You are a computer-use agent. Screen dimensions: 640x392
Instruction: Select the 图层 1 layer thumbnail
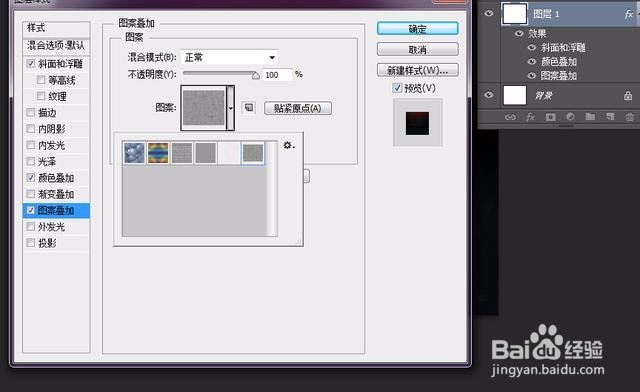515,14
